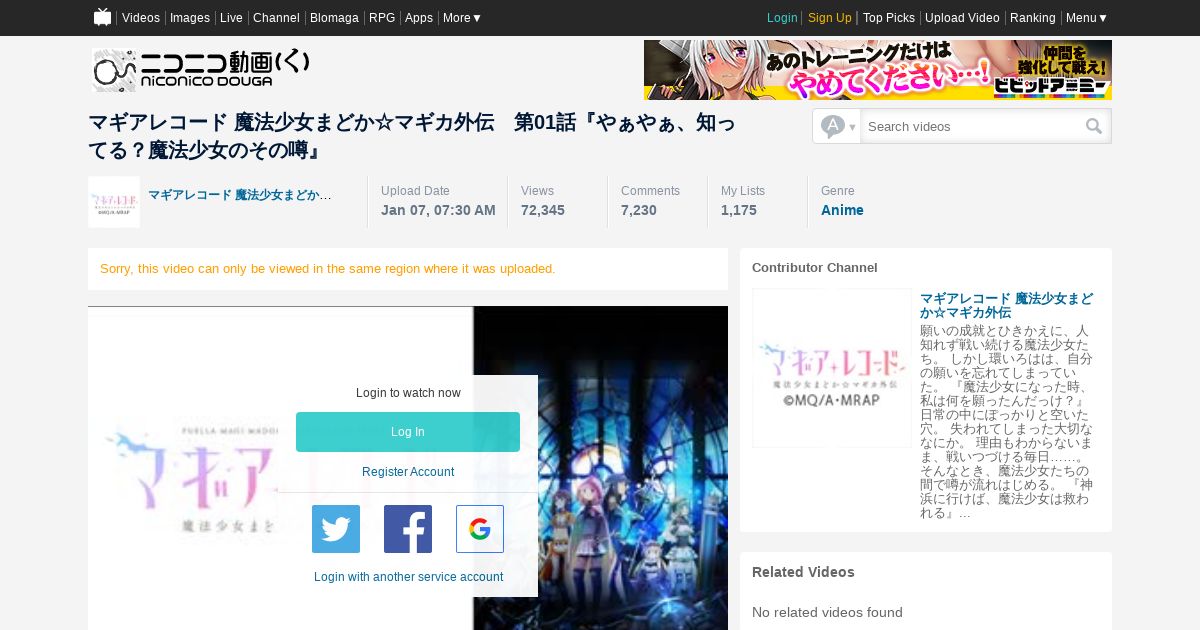The height and width of the screenshot is (630, 1200).
Task: Open the Anime genre link
Action: [x=842, y=210]
